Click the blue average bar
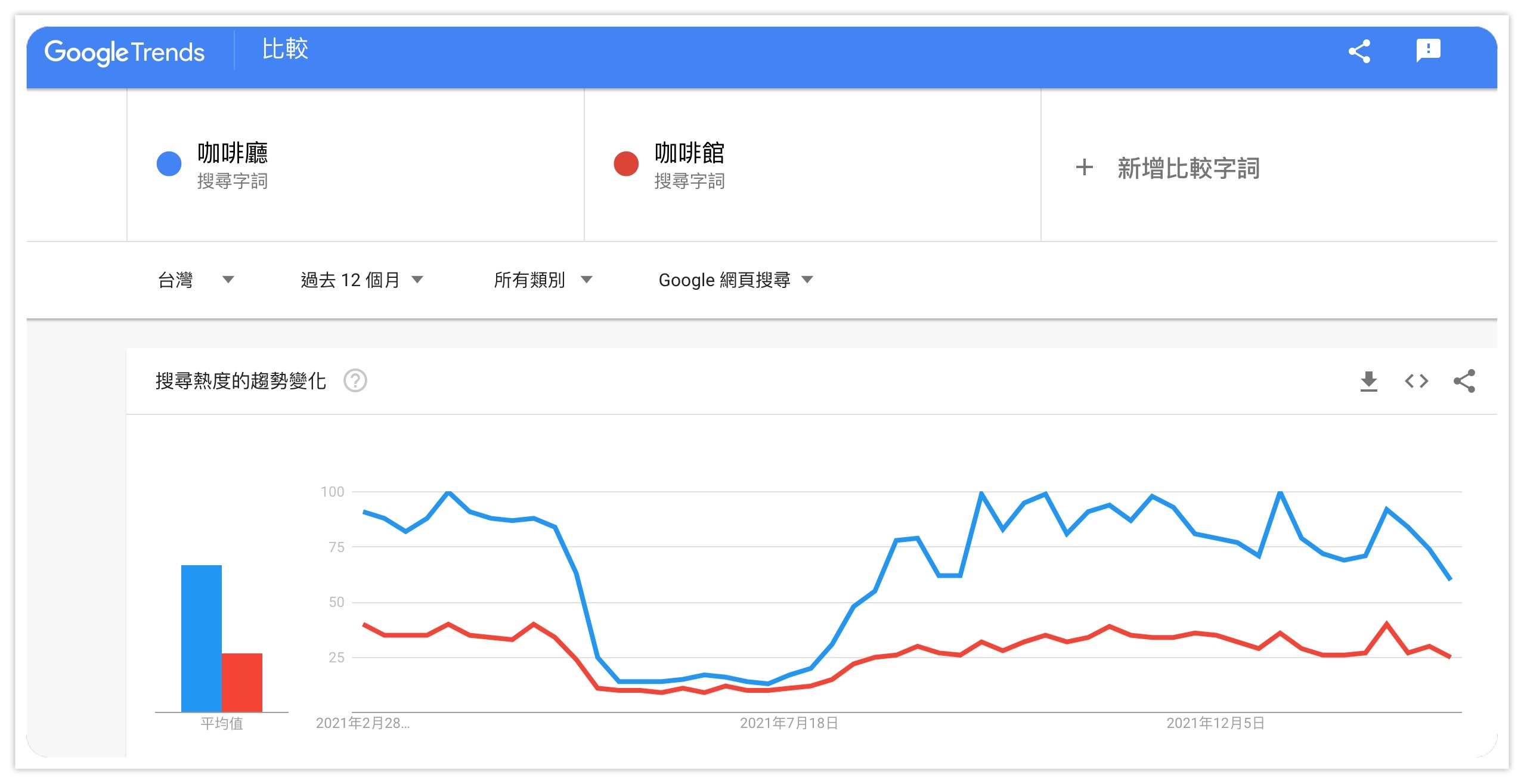The image size is (1524, 784). (x=202, y=638)
